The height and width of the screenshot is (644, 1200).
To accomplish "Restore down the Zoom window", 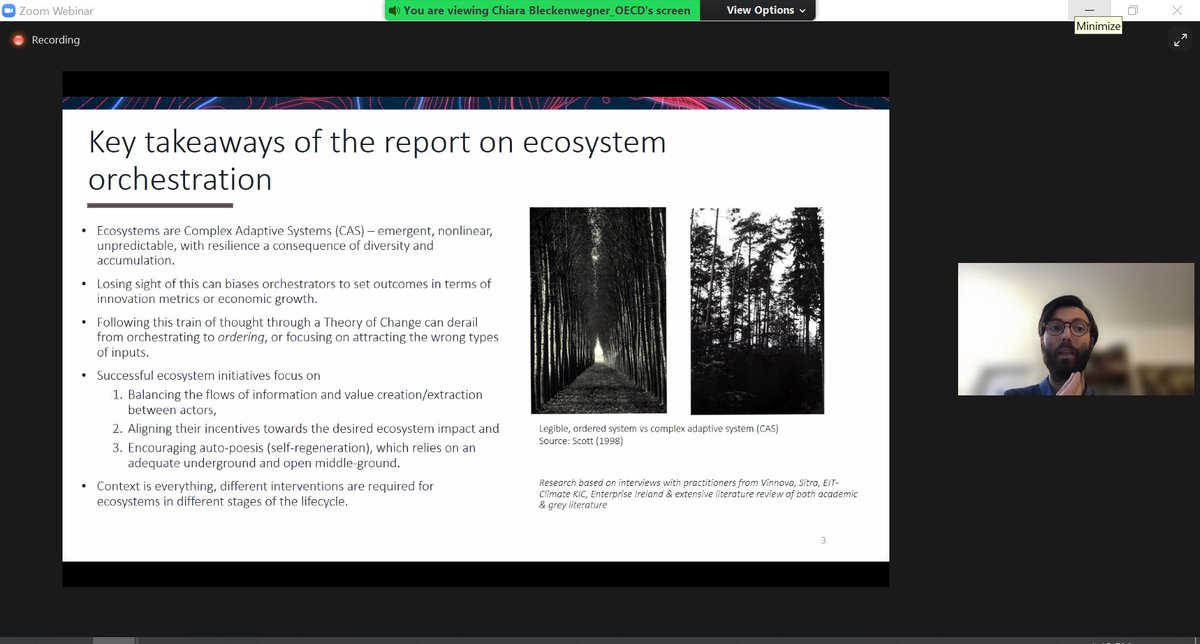I will coord(1133,10).
